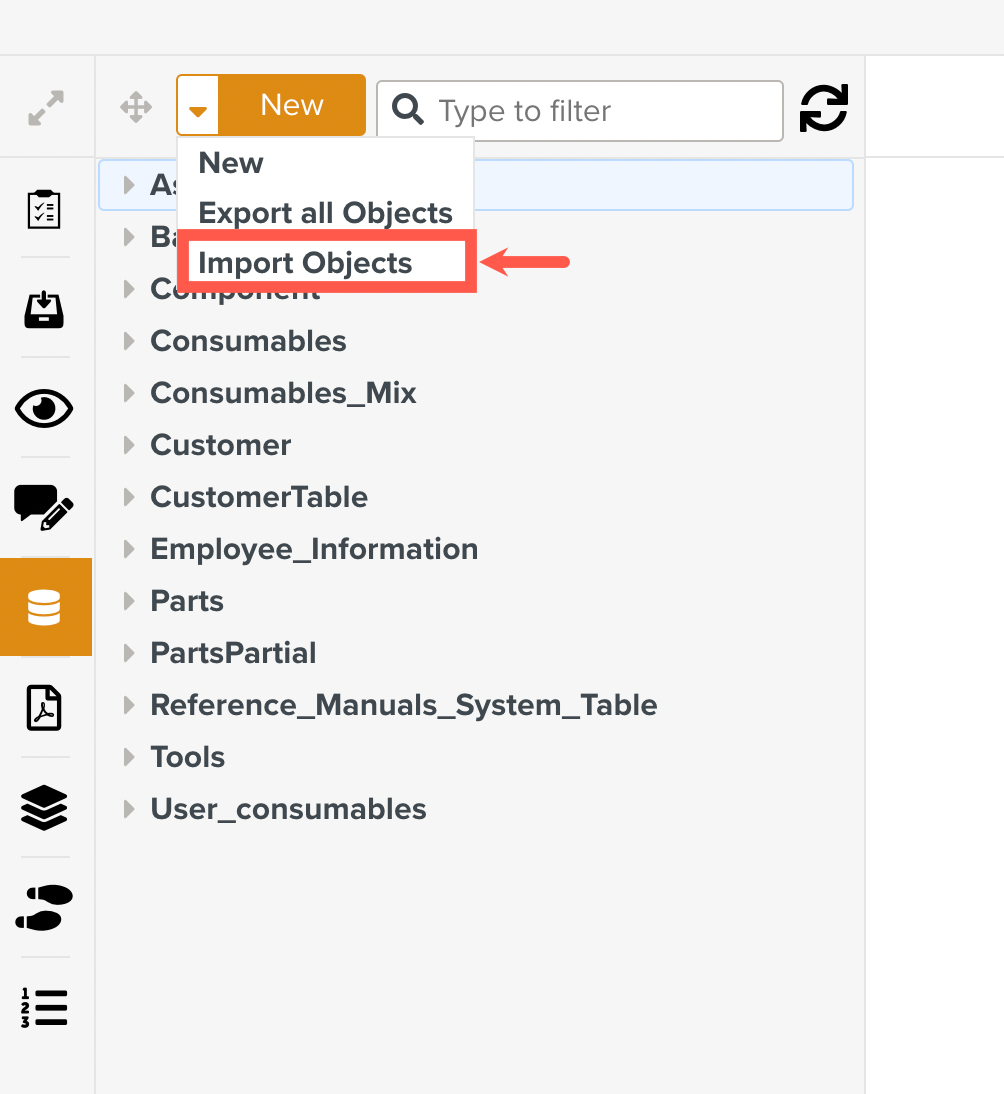Viewport: 1004px width, 1094px height.
Task: Select Export all Objects menu entry
Action: pyautogui.click(x=325, y=213)
